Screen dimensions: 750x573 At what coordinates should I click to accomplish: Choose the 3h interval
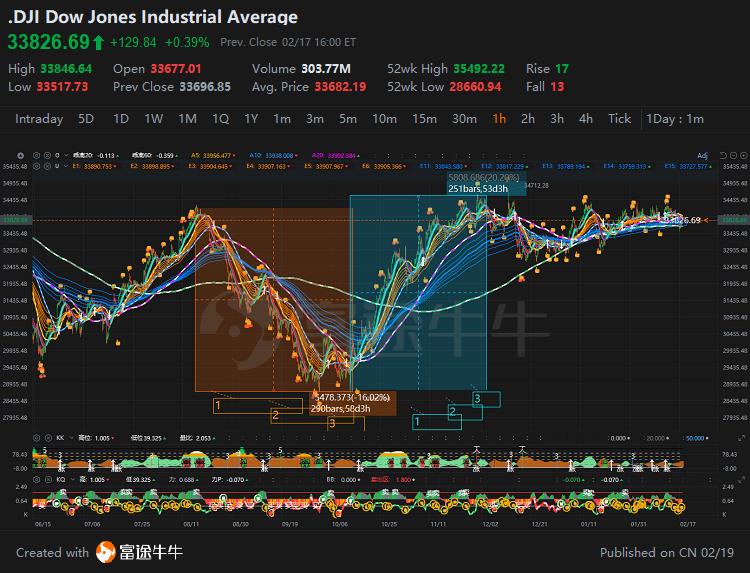(557, 119)
